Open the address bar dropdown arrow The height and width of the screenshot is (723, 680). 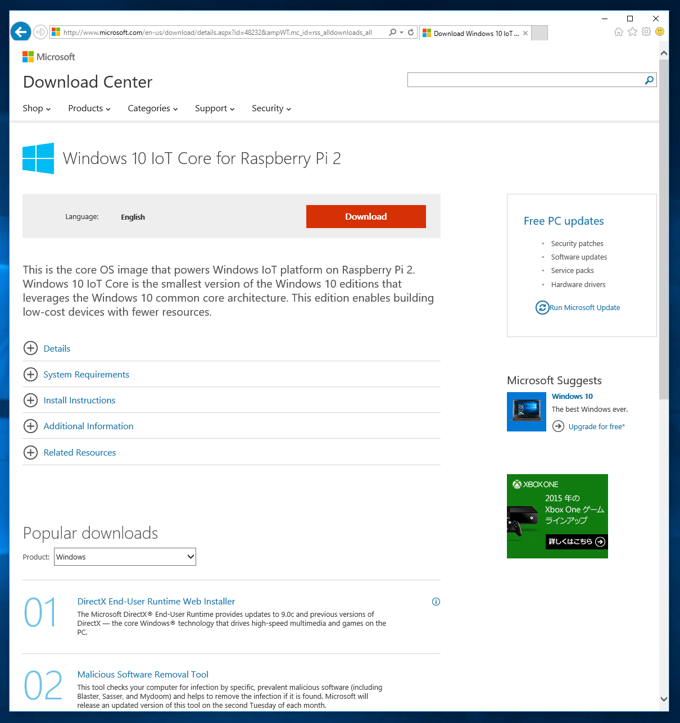pyautogui.click(x=402, y=32)
